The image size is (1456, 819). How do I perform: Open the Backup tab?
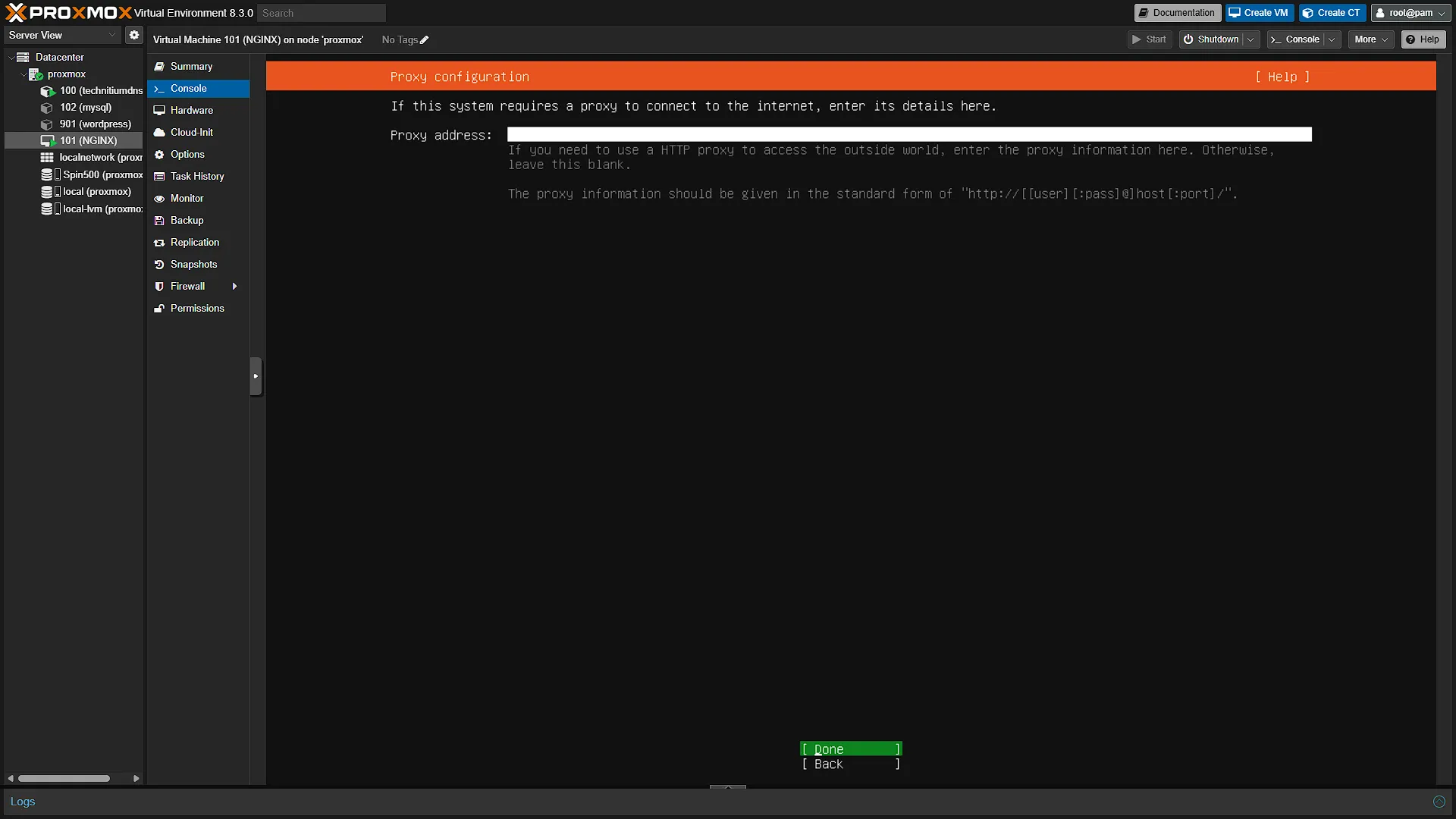point(199,221)
